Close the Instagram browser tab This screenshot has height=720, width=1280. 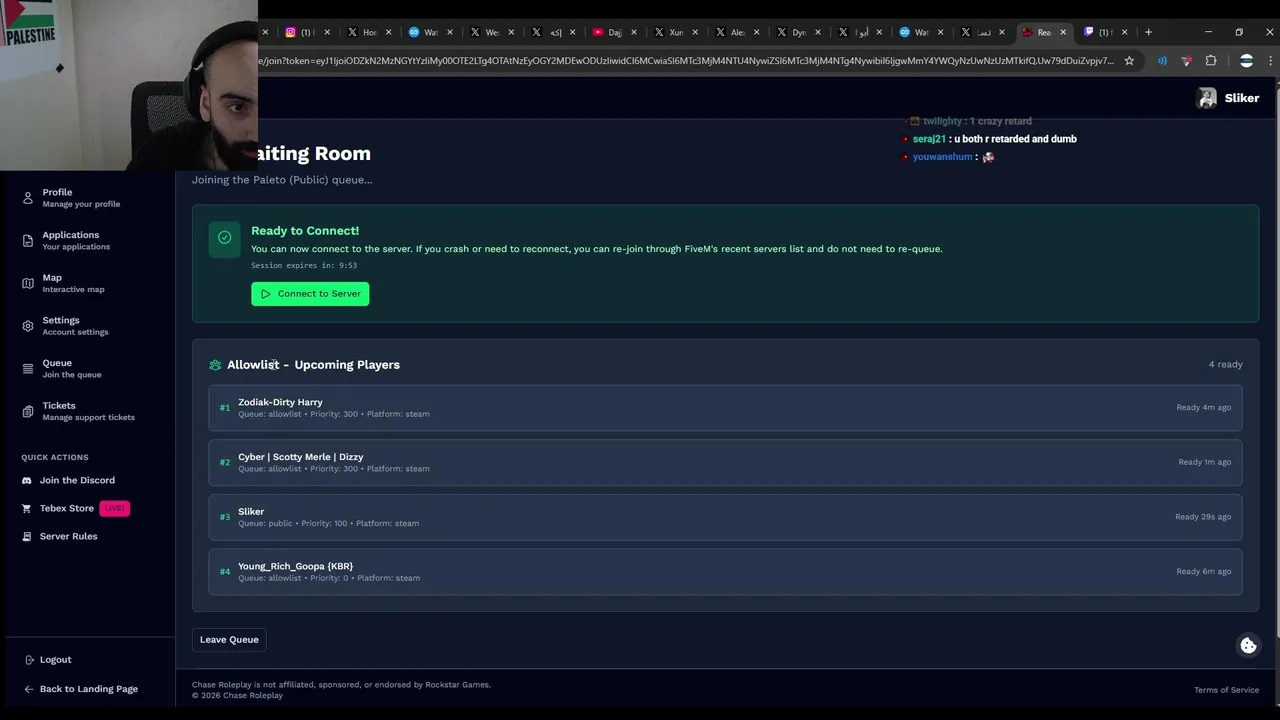pyautogui.click(x=327, y=32)
